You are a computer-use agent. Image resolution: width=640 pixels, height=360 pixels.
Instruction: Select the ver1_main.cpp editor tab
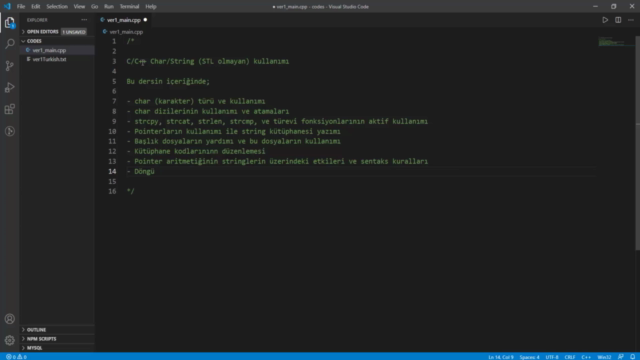point(123,20)
